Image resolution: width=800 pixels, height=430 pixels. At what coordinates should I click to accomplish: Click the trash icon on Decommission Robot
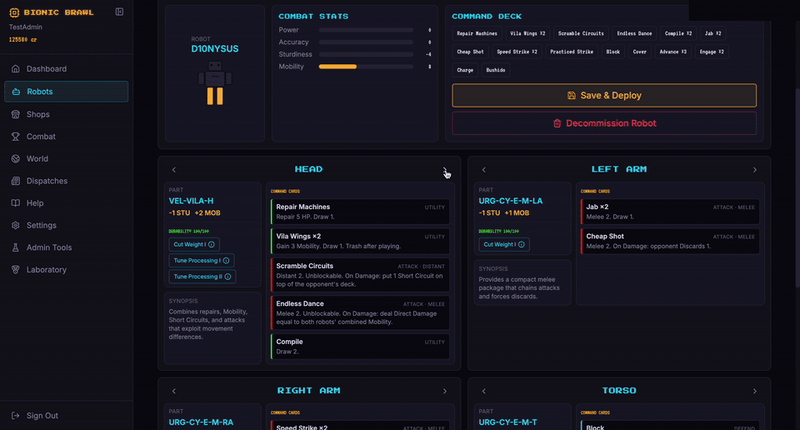pos(557,123)
